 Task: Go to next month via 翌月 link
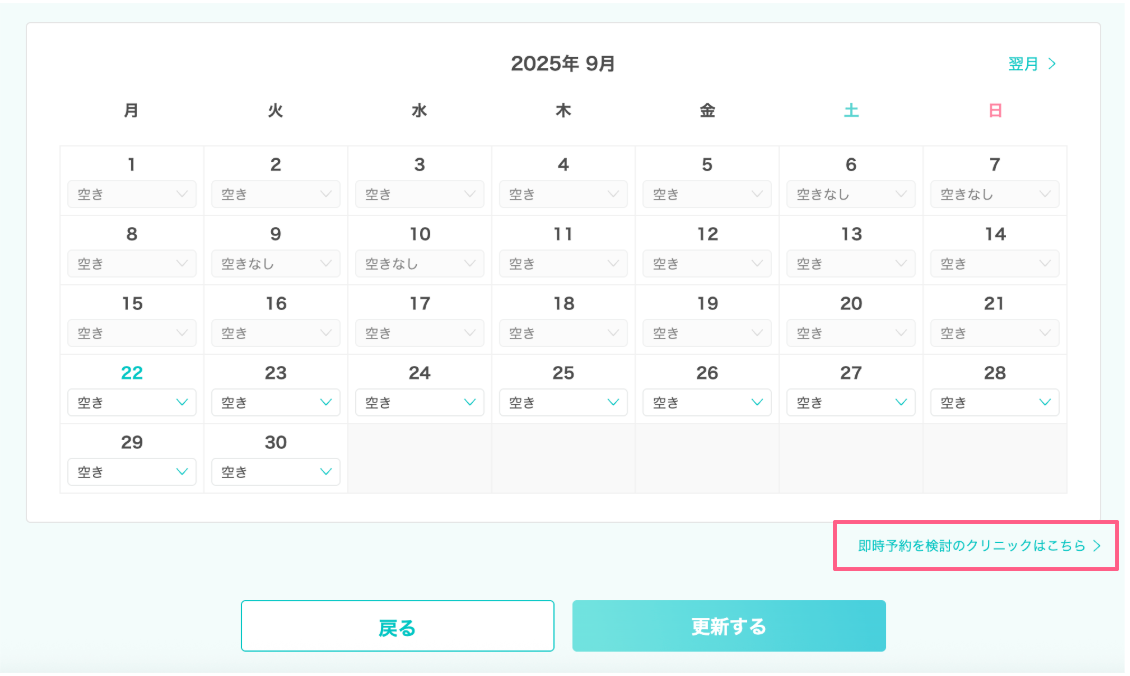point(1032,64)
